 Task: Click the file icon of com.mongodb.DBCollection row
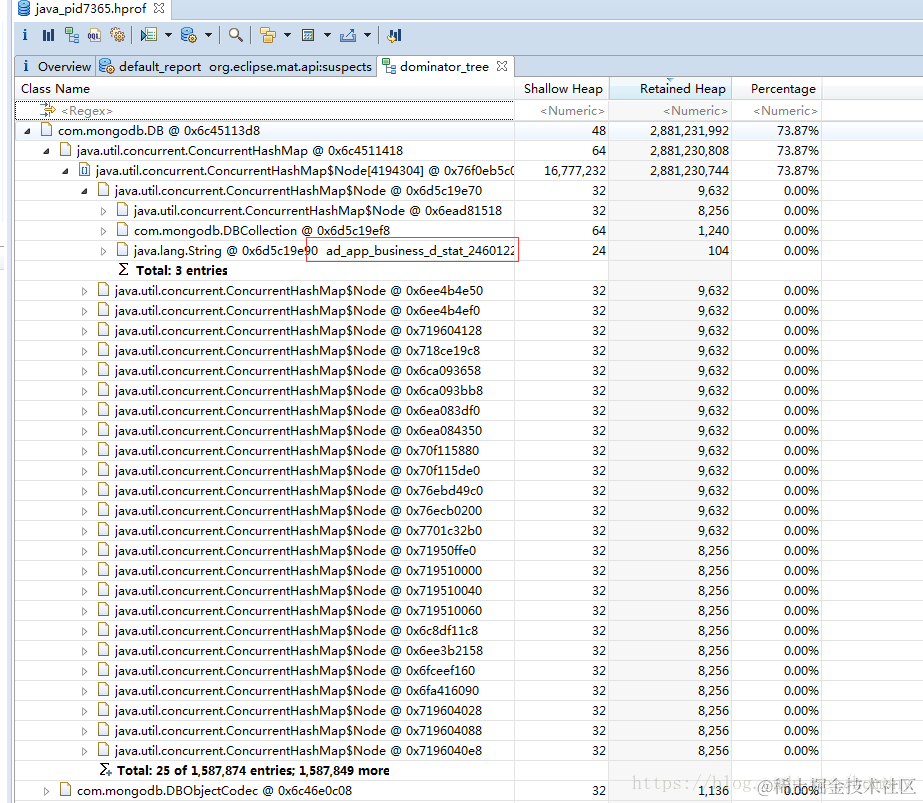[122, 230]
